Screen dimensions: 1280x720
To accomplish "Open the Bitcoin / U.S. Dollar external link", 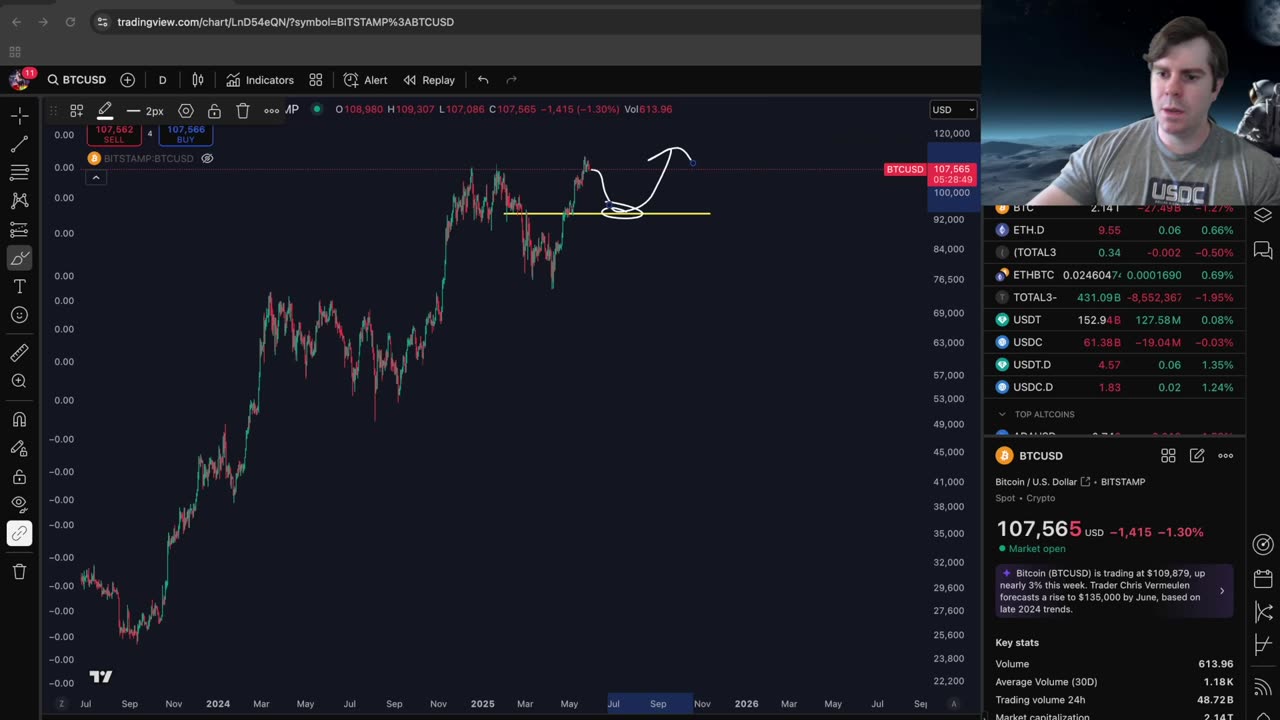I will [x=1085, y=482].
